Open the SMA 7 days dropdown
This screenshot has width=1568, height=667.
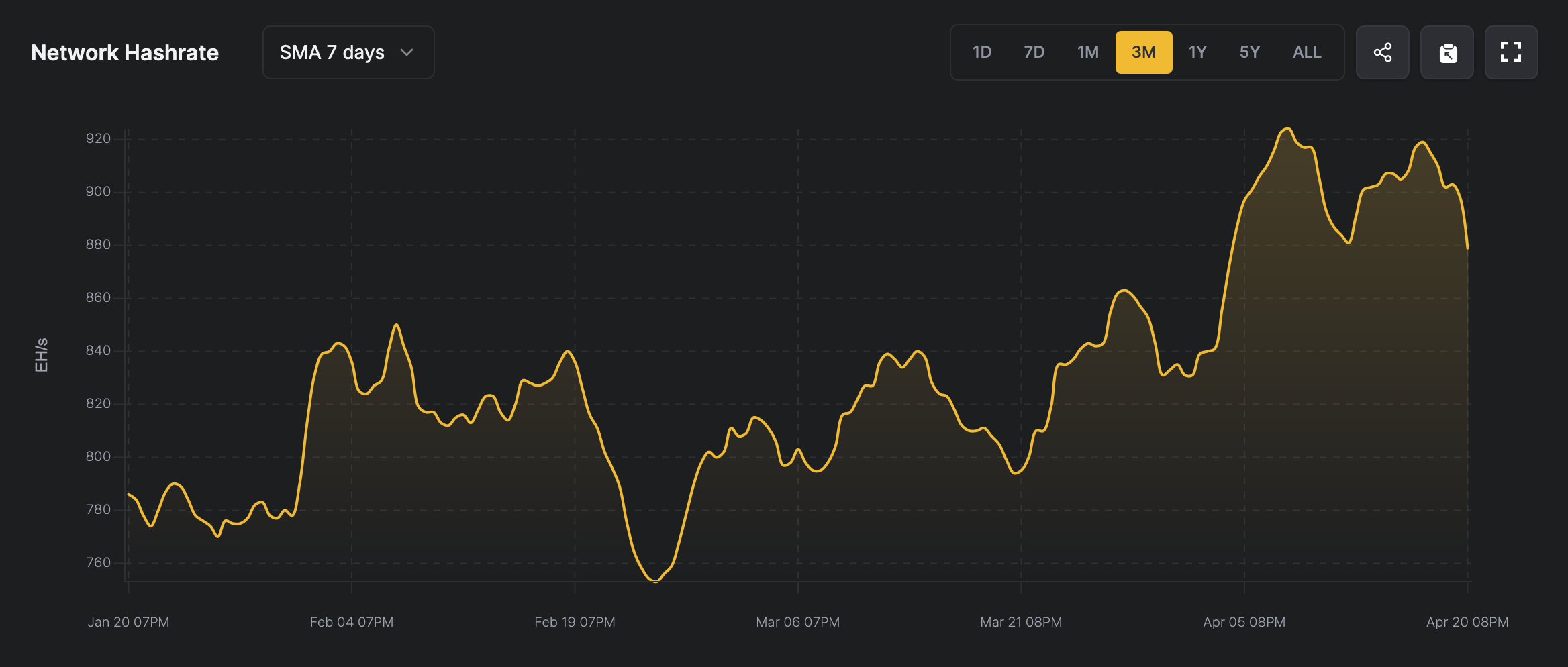pos(348,52)
